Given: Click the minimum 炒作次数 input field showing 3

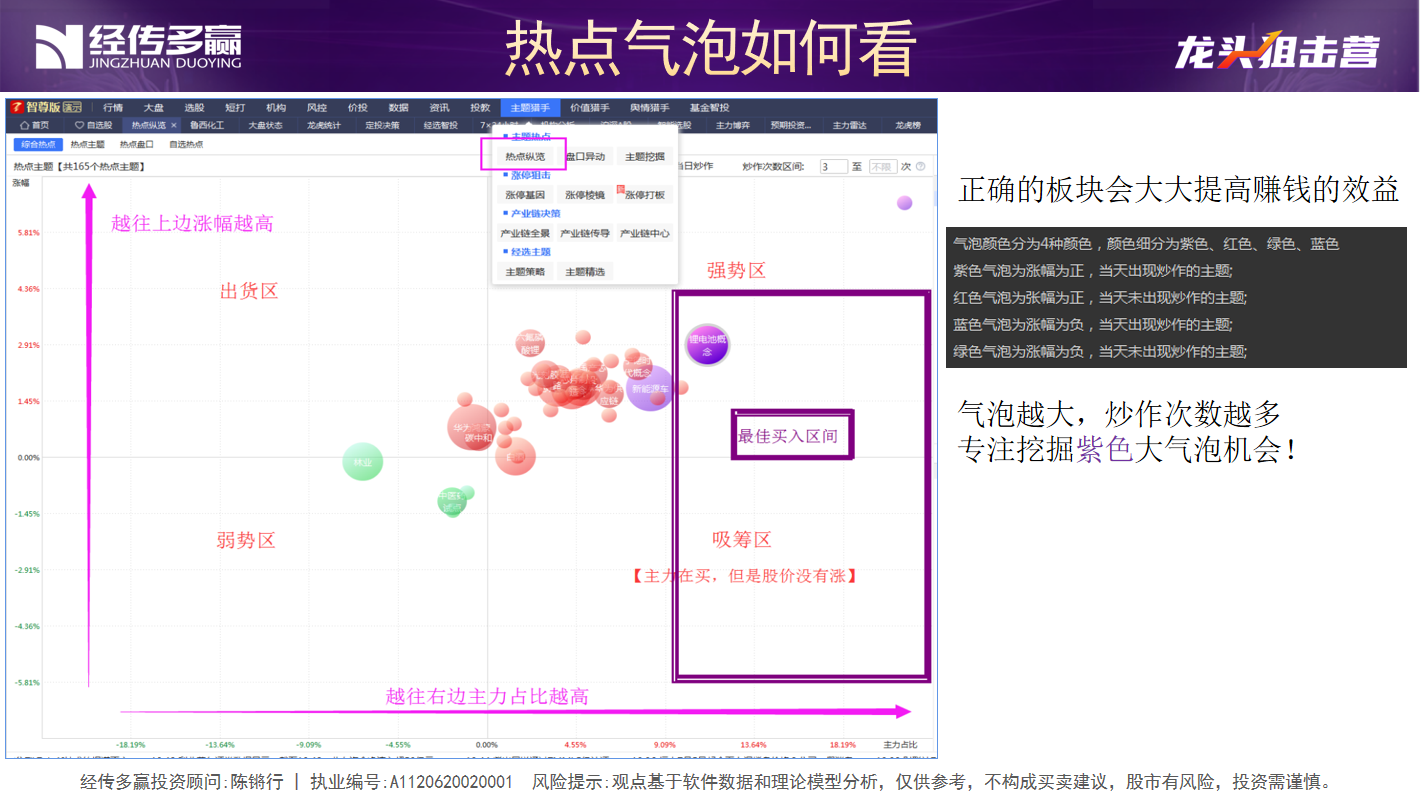Looking at the screenshot, I should (834, 166).
